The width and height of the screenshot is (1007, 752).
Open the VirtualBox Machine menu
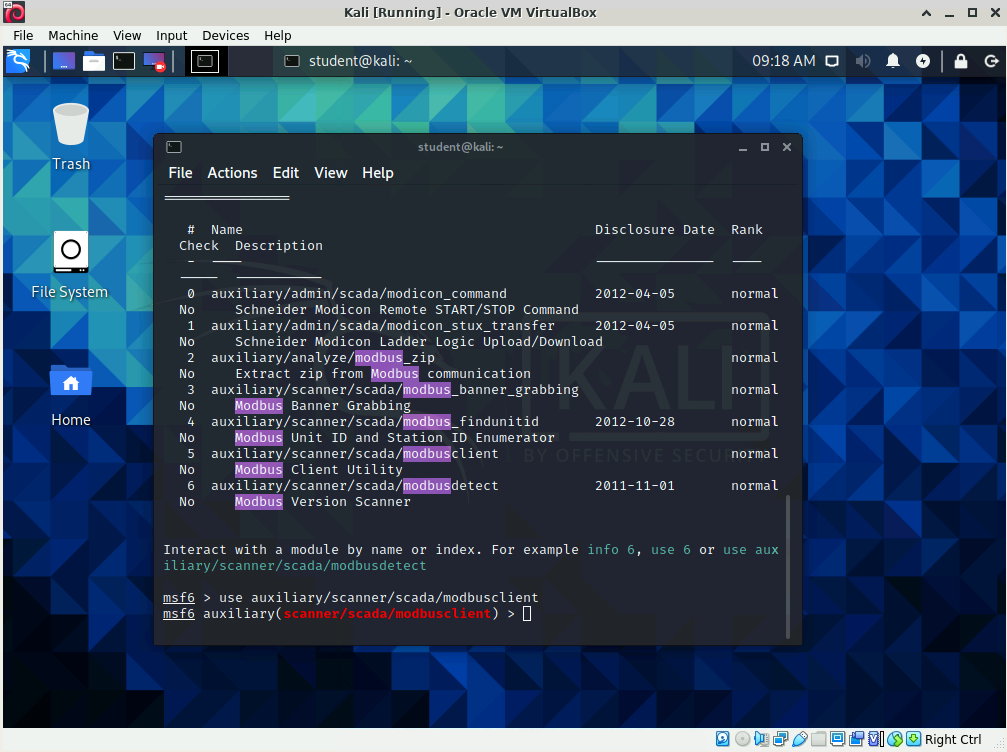click(x=73, y=35)
